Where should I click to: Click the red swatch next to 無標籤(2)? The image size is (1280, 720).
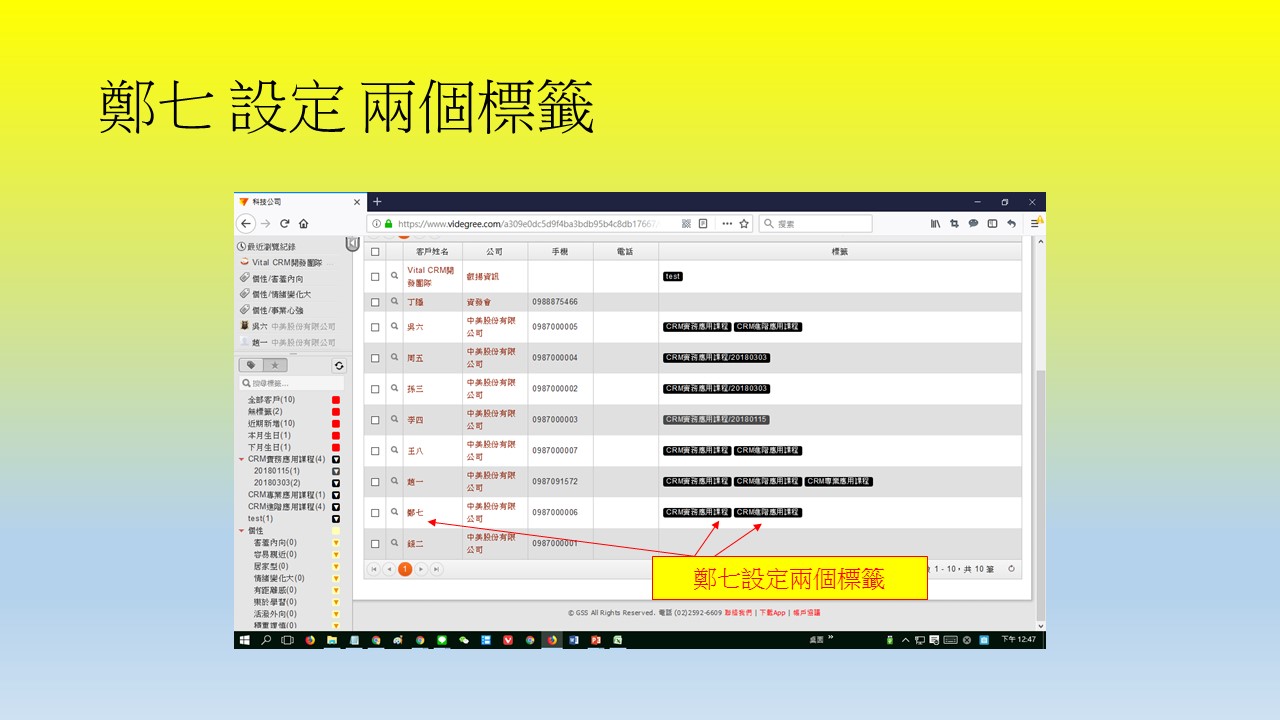click(x=336, y=412)
